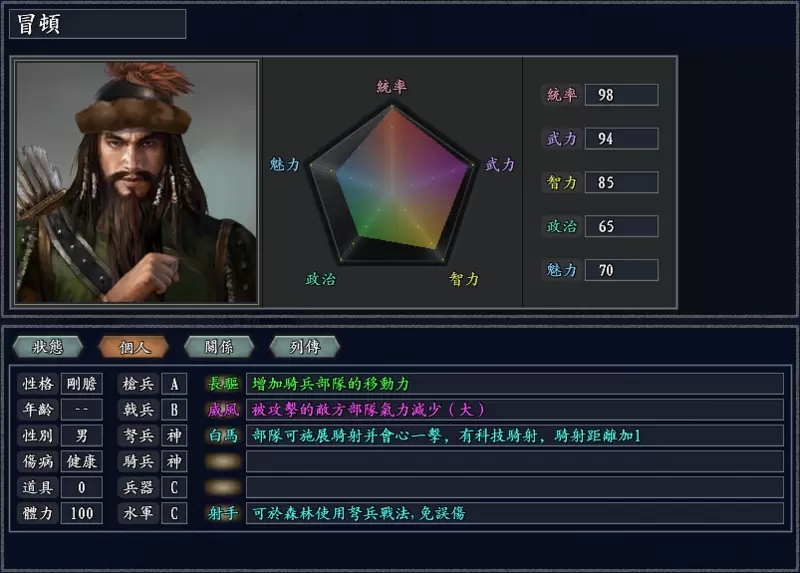
Task: Click the 體力 value 100
Action: coord(82,513)
